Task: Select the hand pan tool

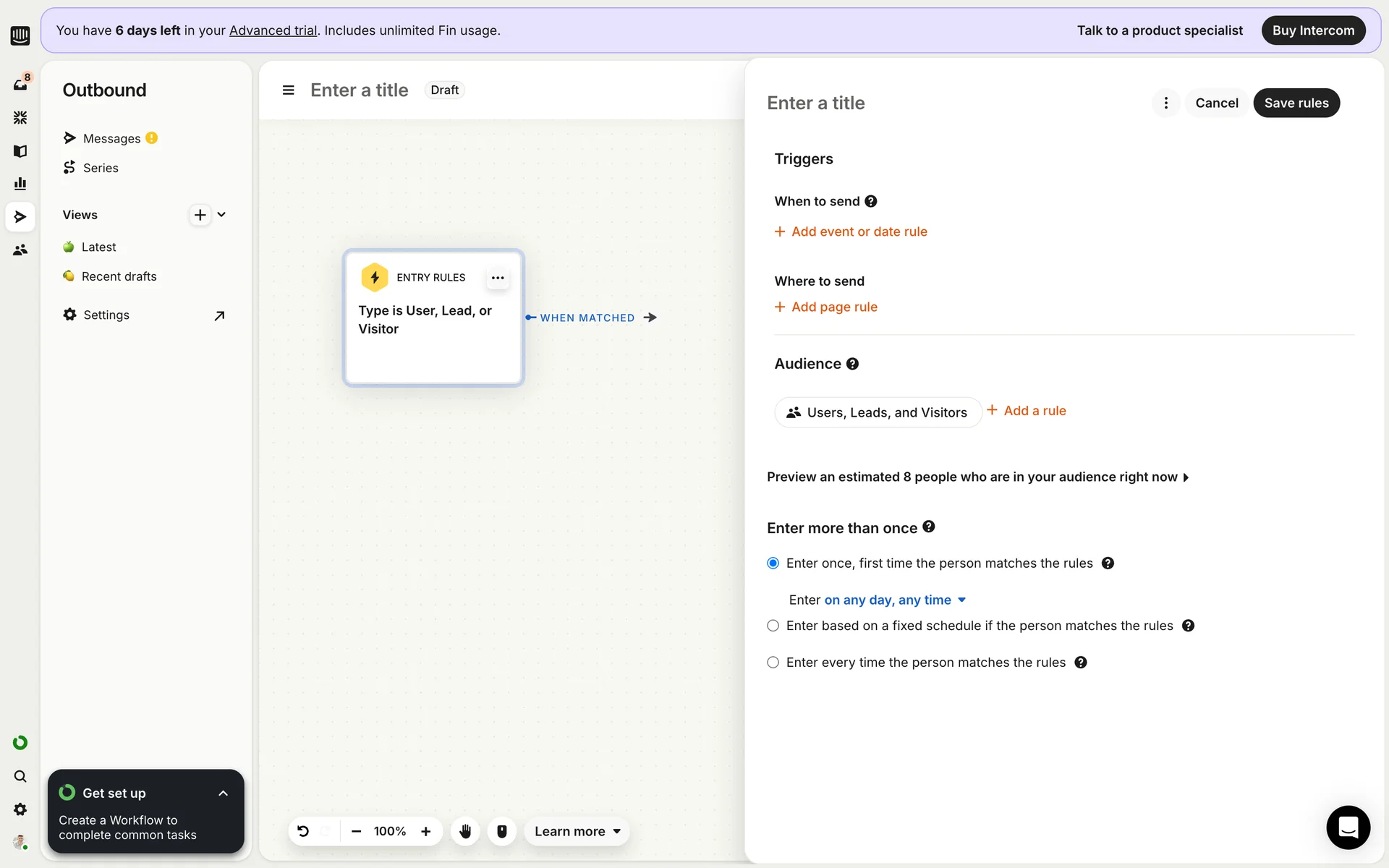Action: click(465, 831)
